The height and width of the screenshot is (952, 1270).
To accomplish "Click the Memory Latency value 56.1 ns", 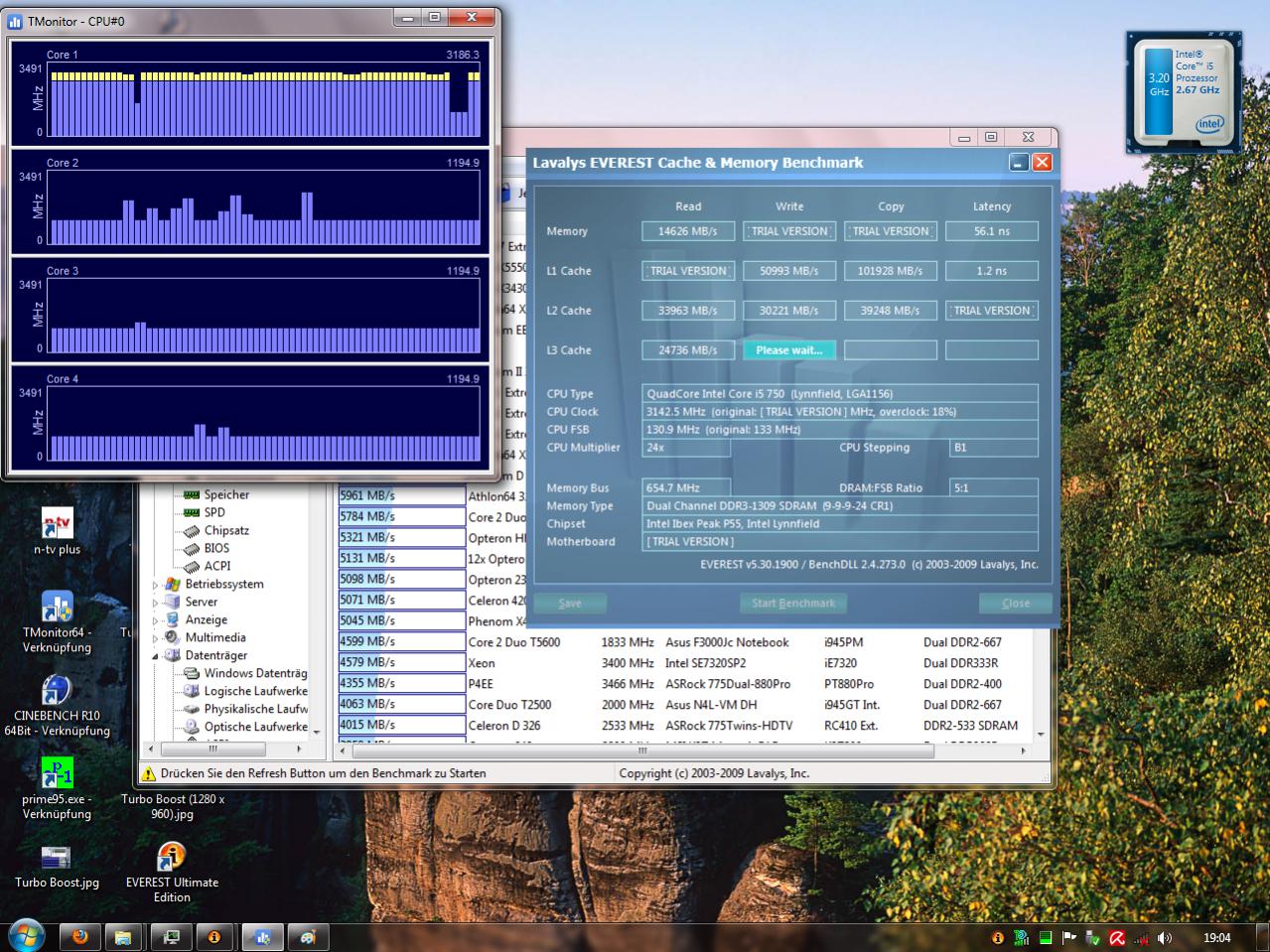I will coord(992,231).
